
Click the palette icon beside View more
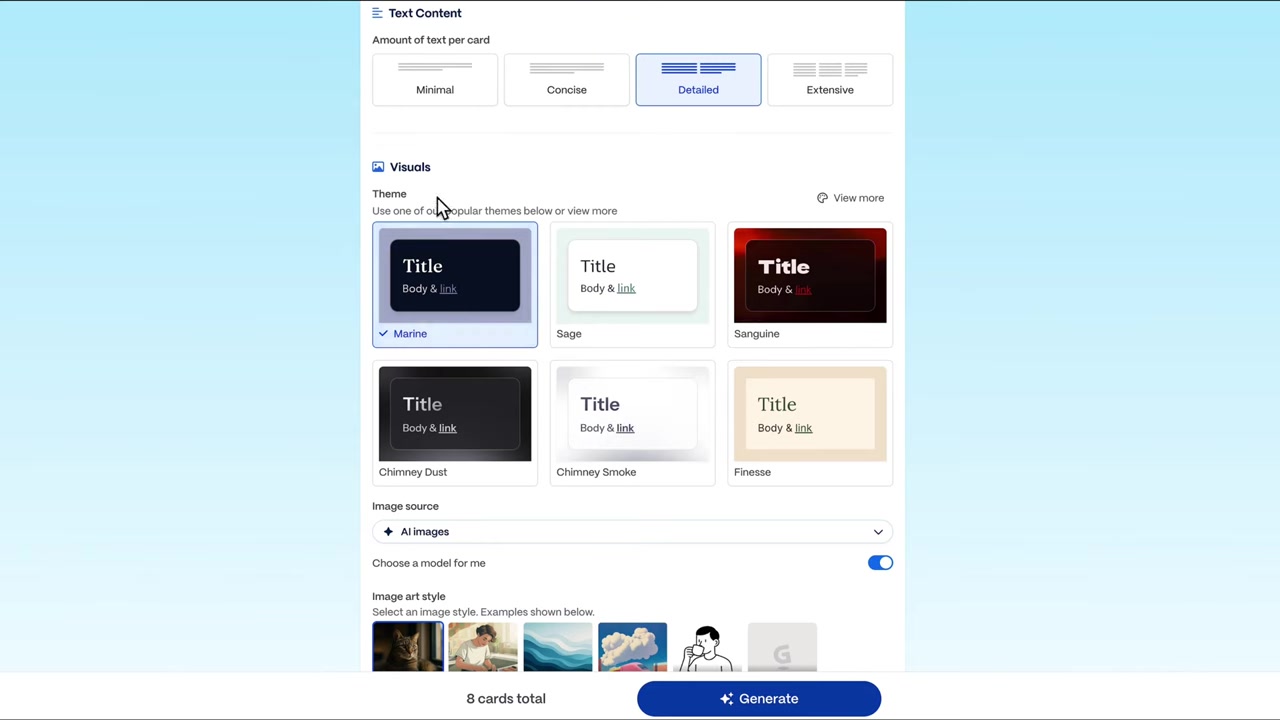click(822, 198)
